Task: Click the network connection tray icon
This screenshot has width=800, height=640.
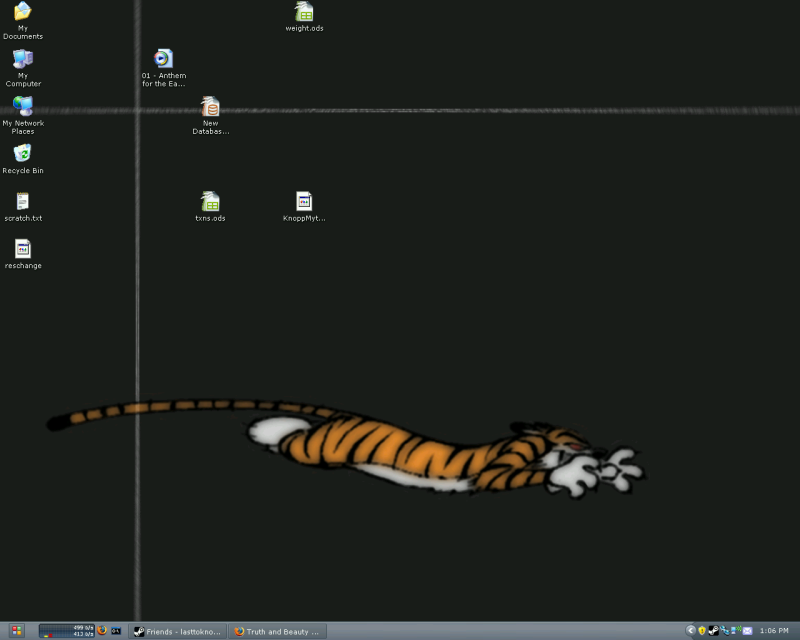Action: click(x=724, y=631)
